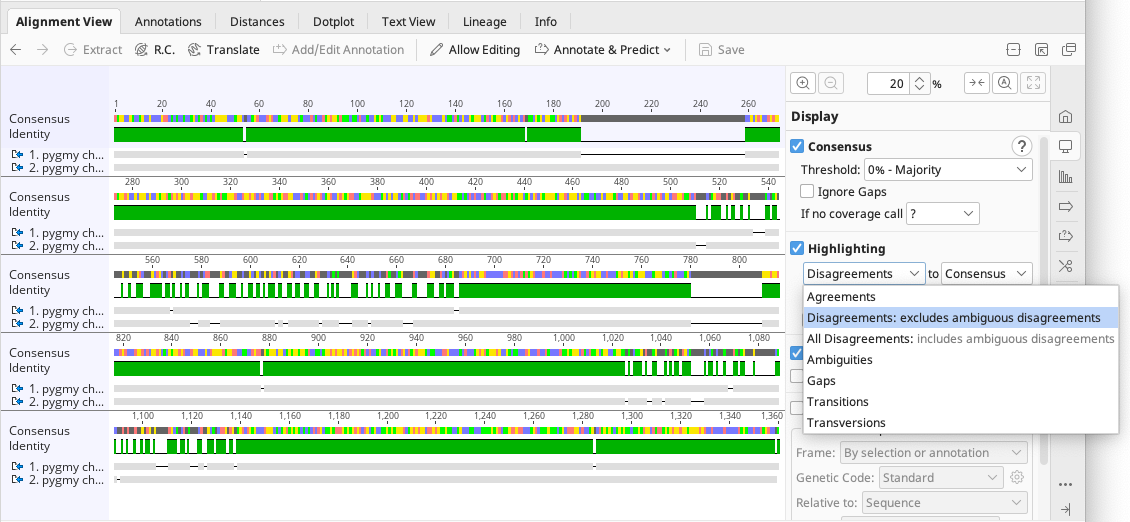
Task: Click the Consensus help question mark icon
Action: (x=1021, y=146)
